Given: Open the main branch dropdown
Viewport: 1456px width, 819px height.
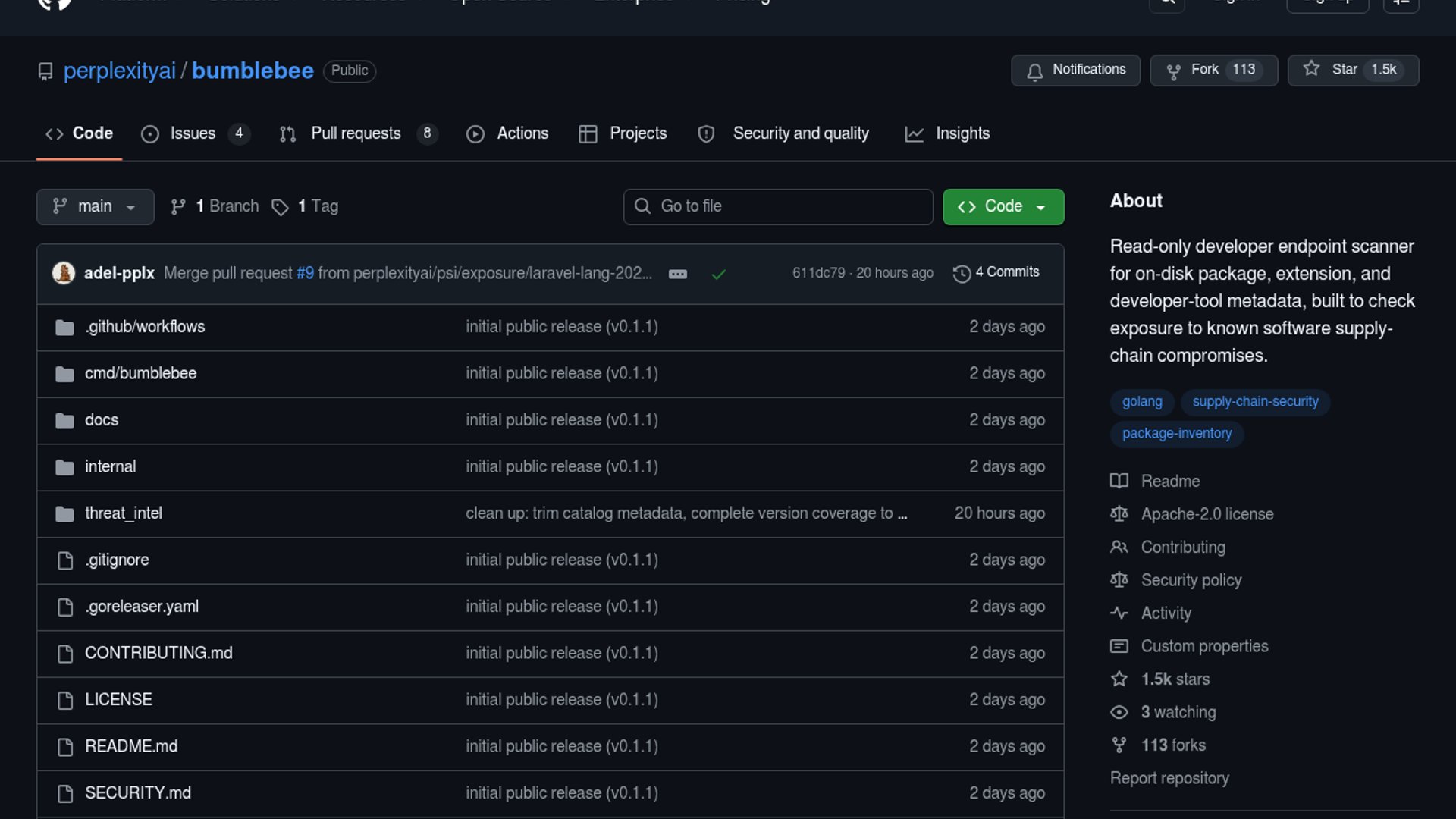Looking at the screenshot, I should click(95, 206).
